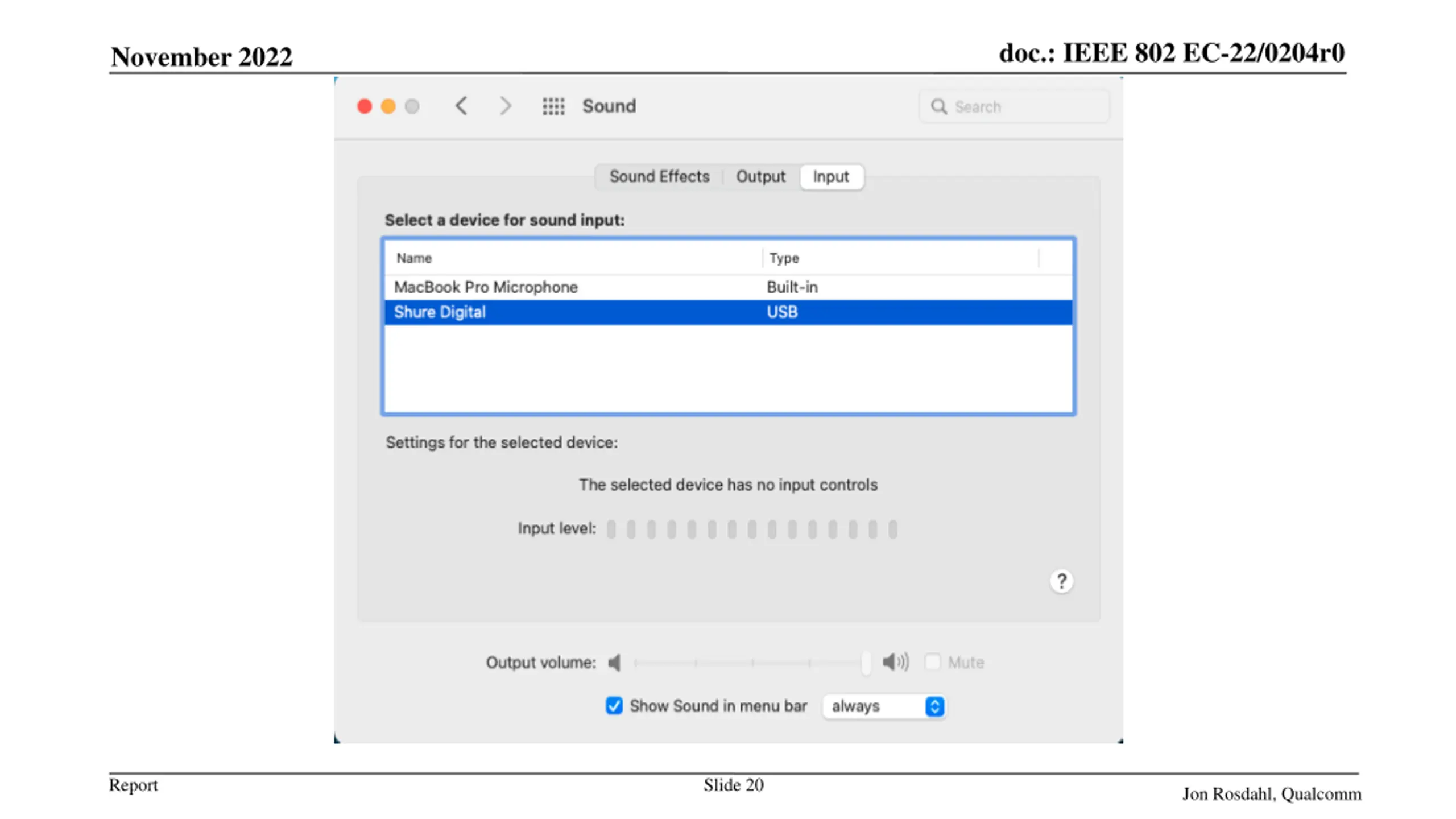Open the 'always' popup menu

pyautogui.click(x=884, y=706)
